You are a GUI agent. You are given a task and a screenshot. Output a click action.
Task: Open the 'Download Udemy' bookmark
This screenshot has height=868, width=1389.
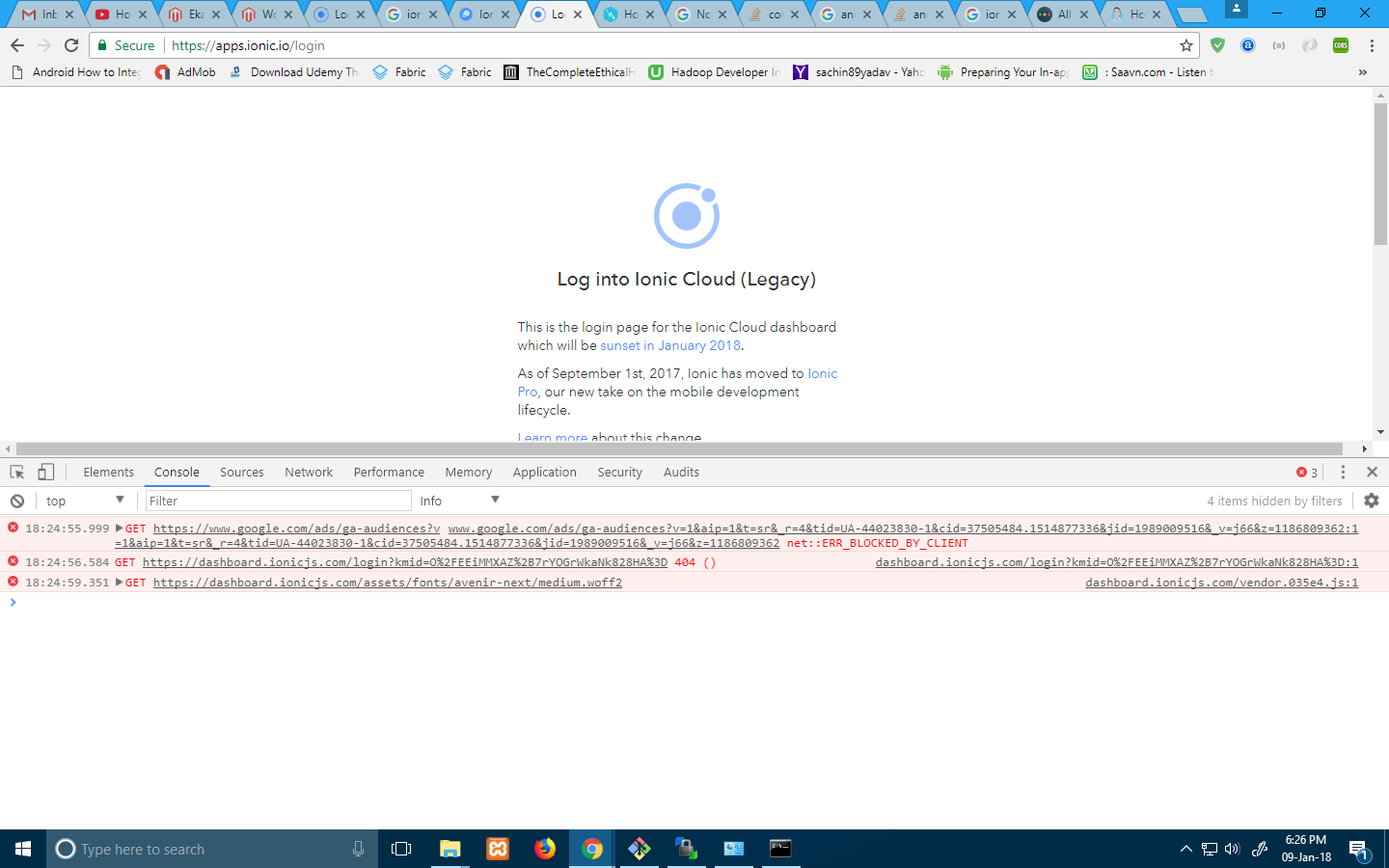[293, 72]
